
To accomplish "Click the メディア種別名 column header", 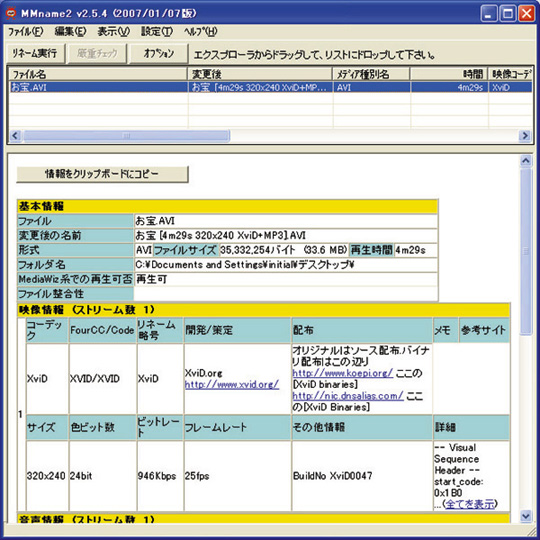I will pyautogui.click(x=371, y=74).
